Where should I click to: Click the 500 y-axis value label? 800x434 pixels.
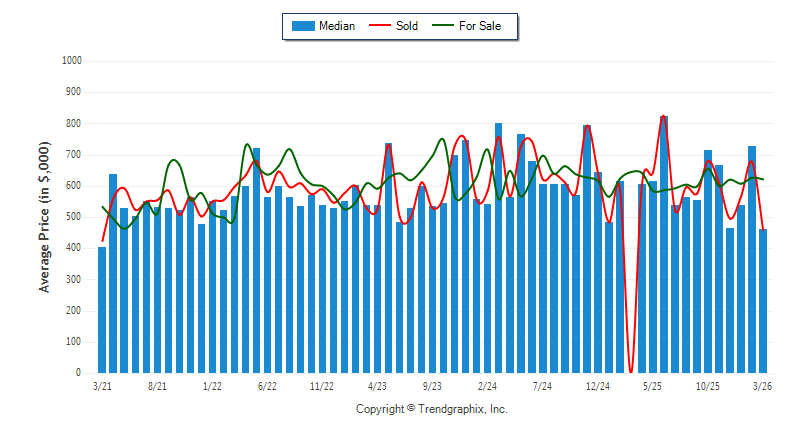click(x=73, y=217)
